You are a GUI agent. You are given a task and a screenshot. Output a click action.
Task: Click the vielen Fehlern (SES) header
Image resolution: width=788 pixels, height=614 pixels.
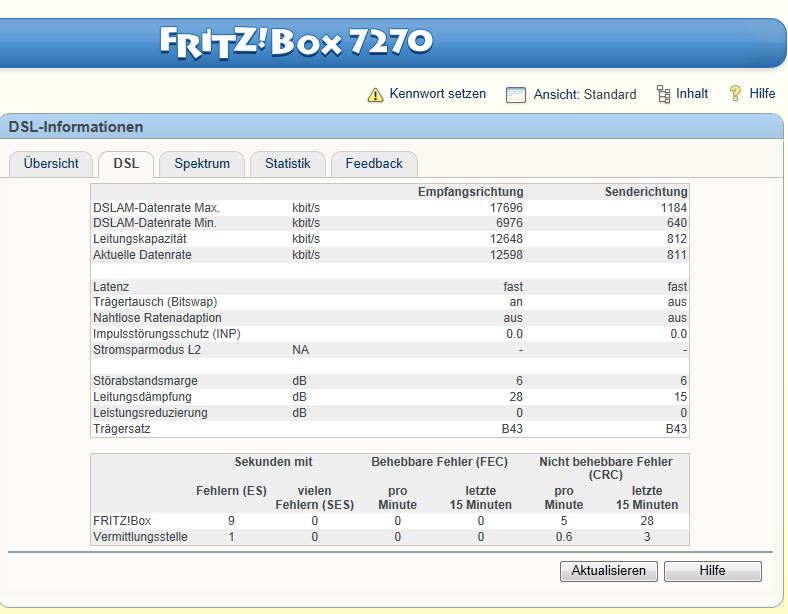[x=315, y=498]
